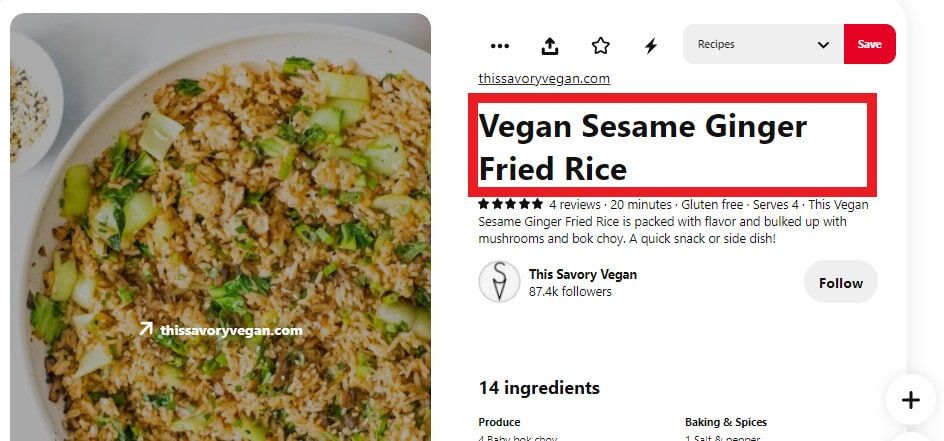The image size is (944, 441).
Task: Click the This Savory Vegan profile avatar
Action: (499, 282)
